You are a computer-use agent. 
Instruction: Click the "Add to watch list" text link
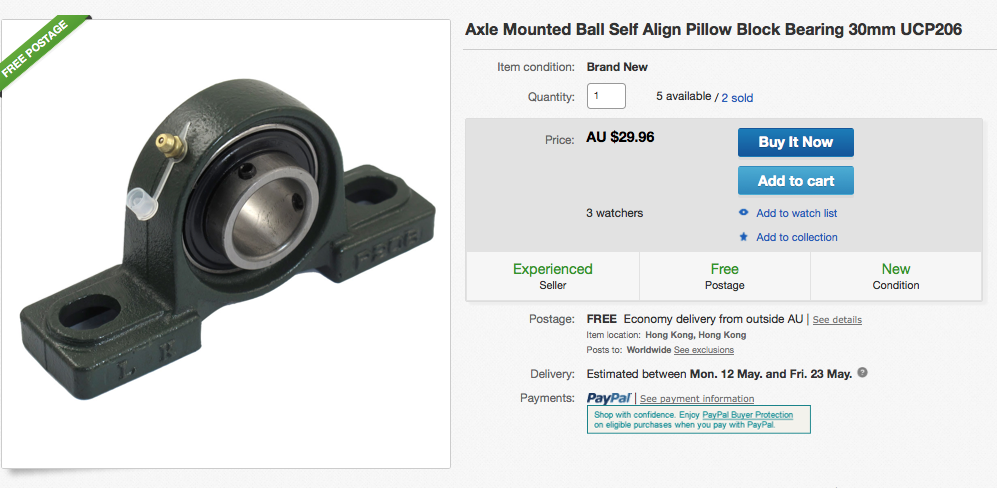pyautogui.click(x=796, y=213)
